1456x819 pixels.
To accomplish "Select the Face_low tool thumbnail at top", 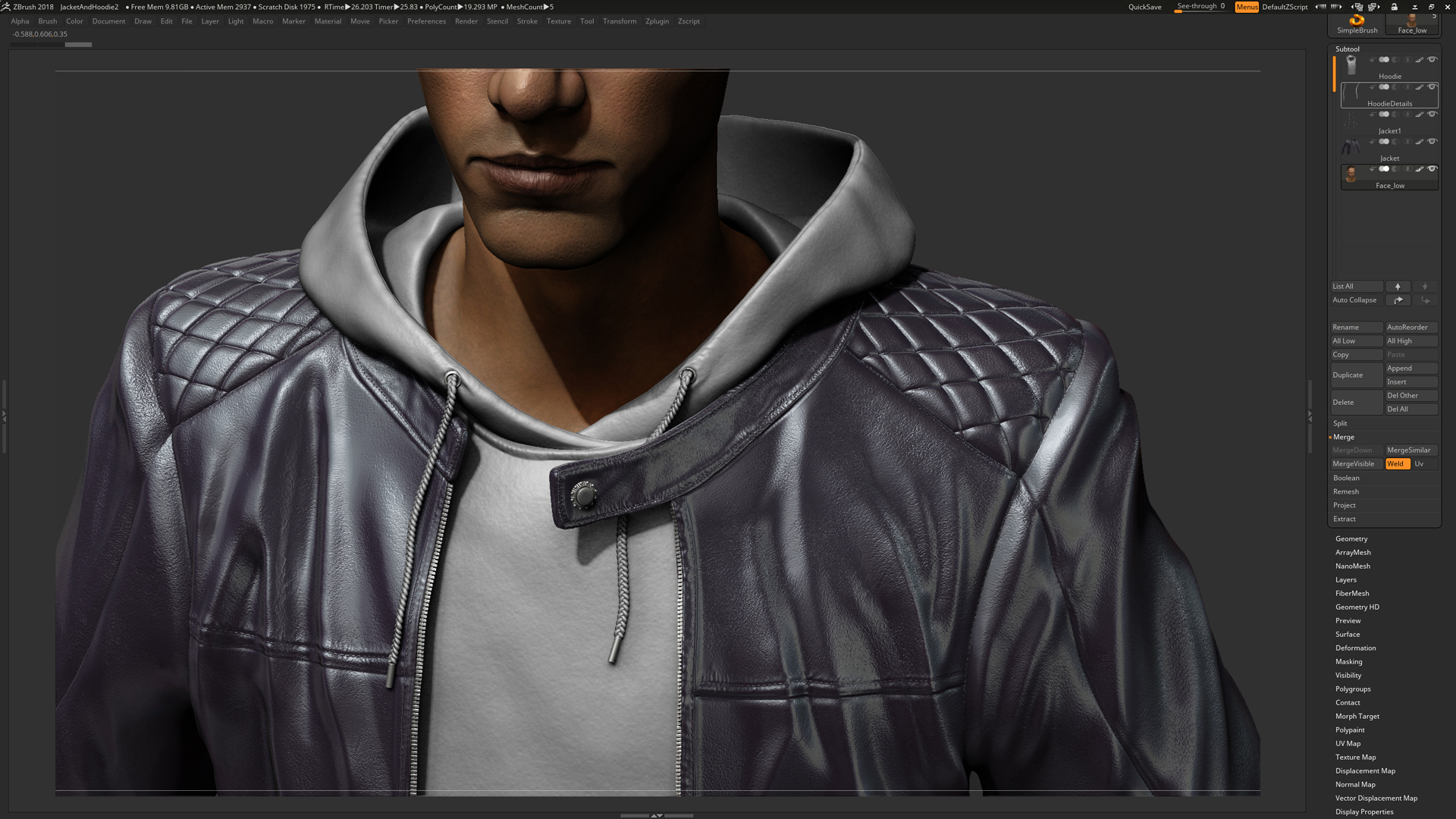I will tap(1412, 24).
